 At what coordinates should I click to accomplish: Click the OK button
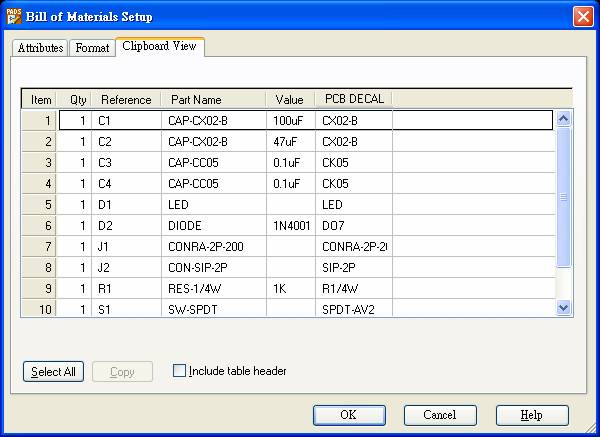pos(349,415)
